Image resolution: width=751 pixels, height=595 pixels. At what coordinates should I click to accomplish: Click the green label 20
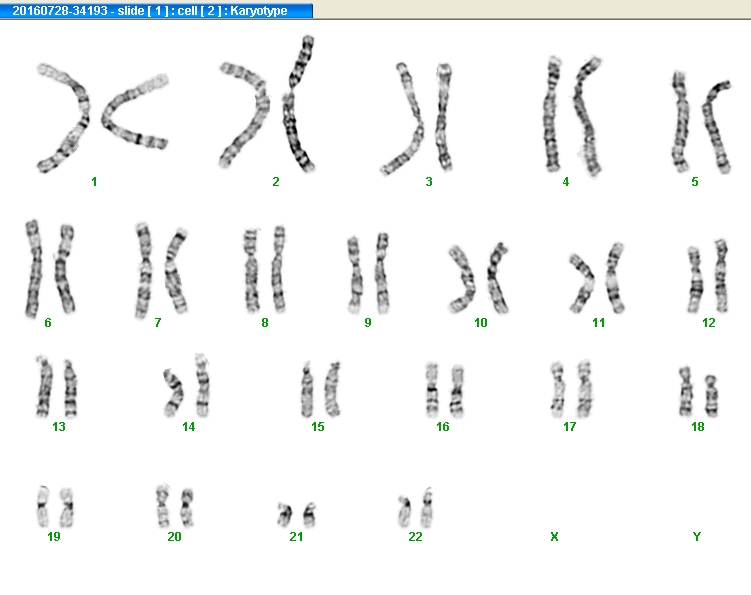point(174,537)
